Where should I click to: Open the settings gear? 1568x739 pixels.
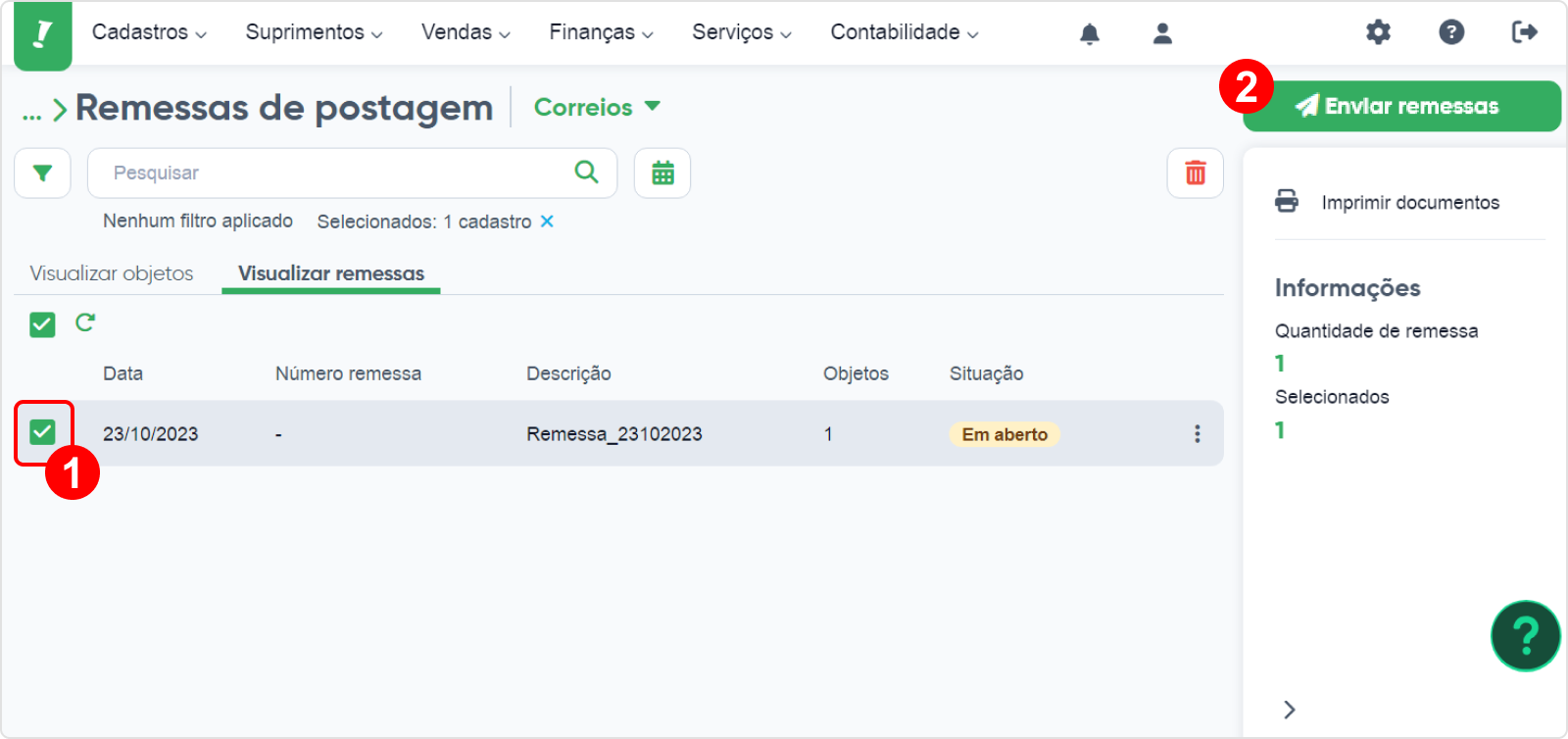(x=1379, y=32)
